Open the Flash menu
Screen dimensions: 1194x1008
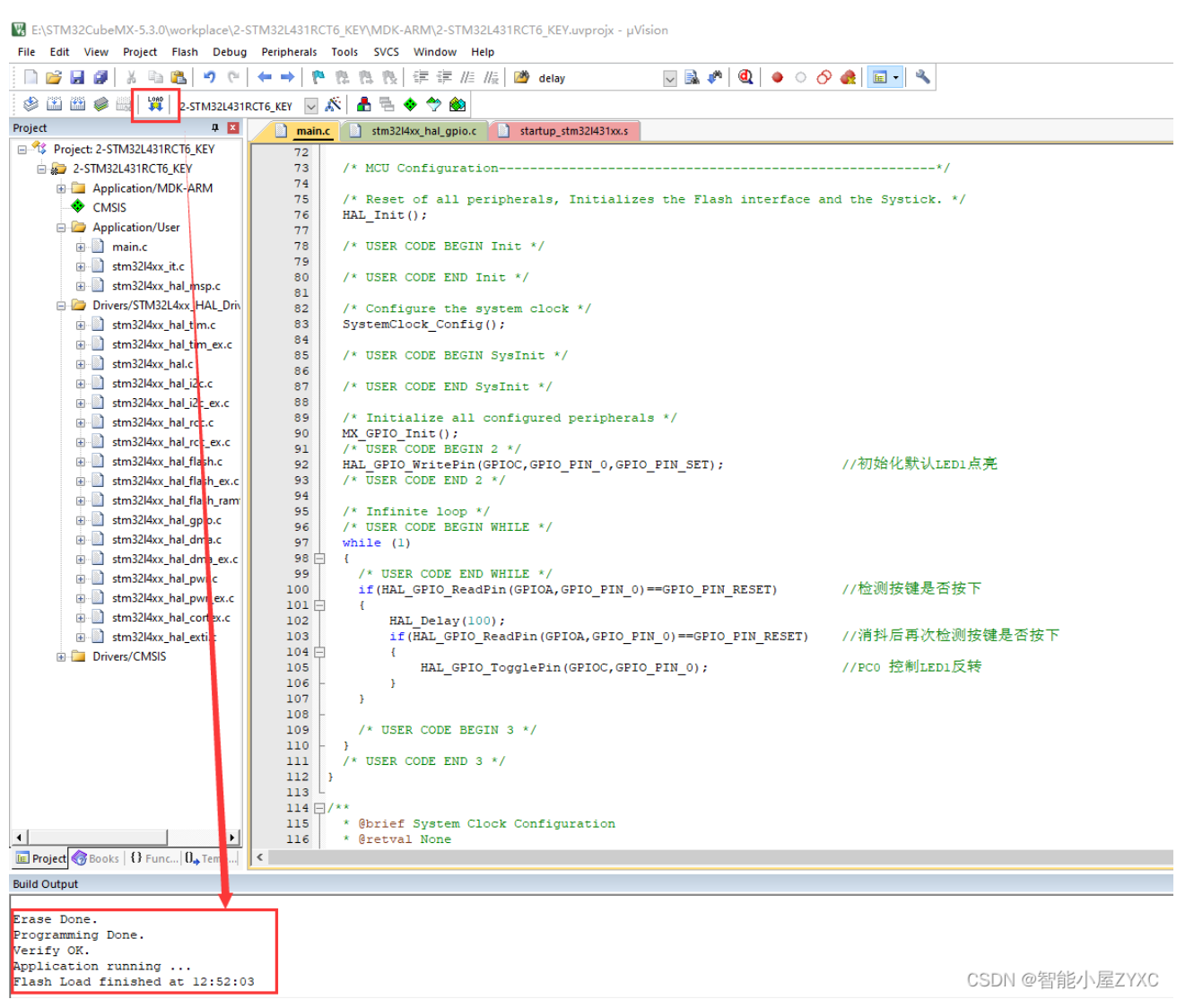click(x=185, y=52)
